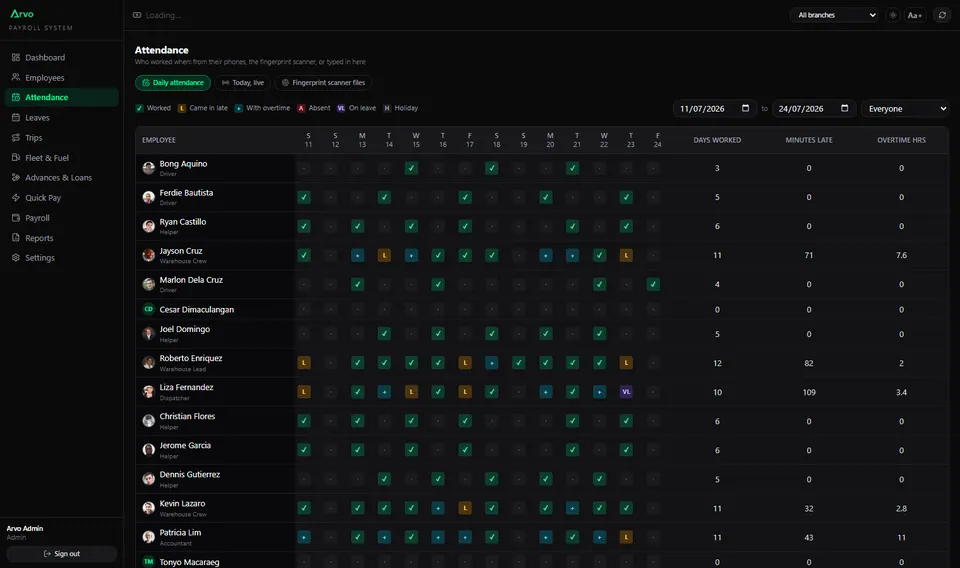Screen dimensions: 960x568
Task: Click Marlon Dela Cruz's check on Friday 24
Action: tap(653, 284)
